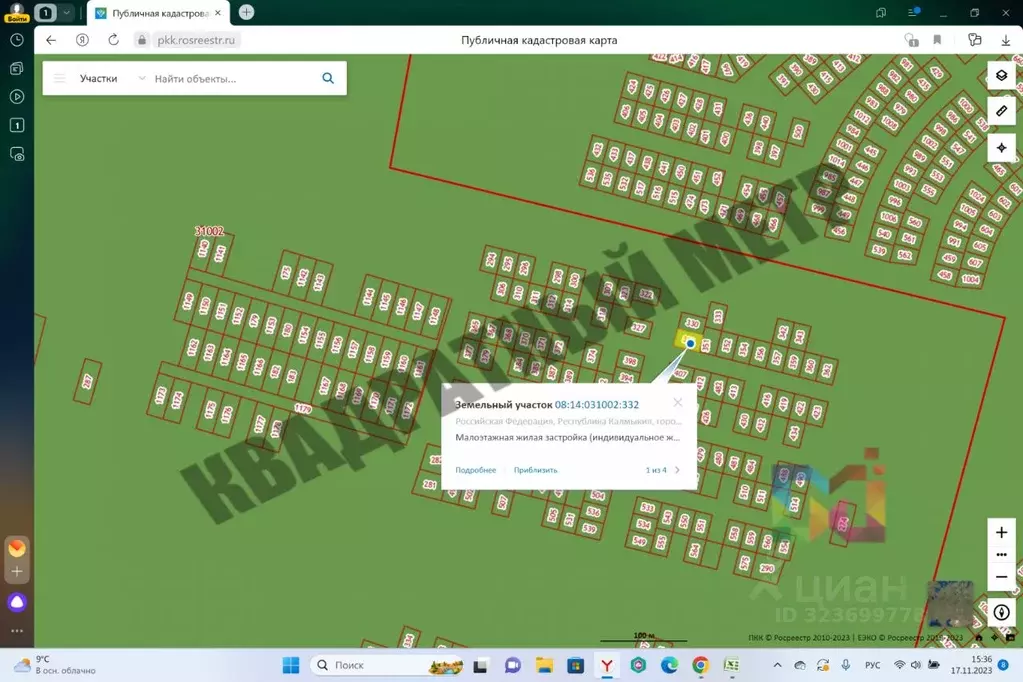Click the magnifier search icon
The image size is (1023, 682).
328,78
